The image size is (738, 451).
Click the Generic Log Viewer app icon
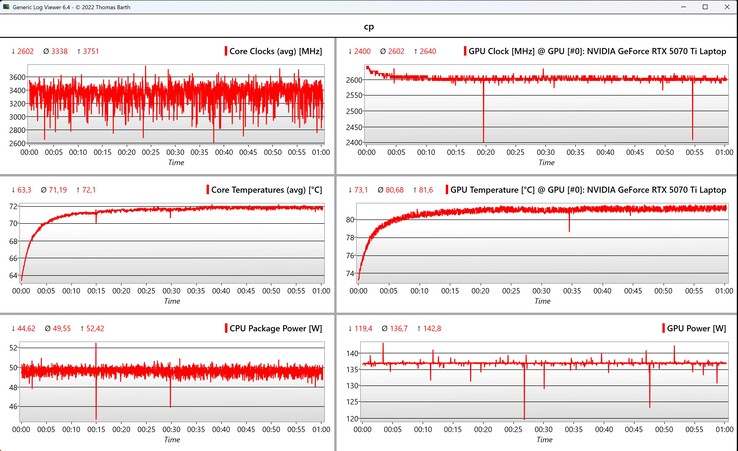point(7,7)
